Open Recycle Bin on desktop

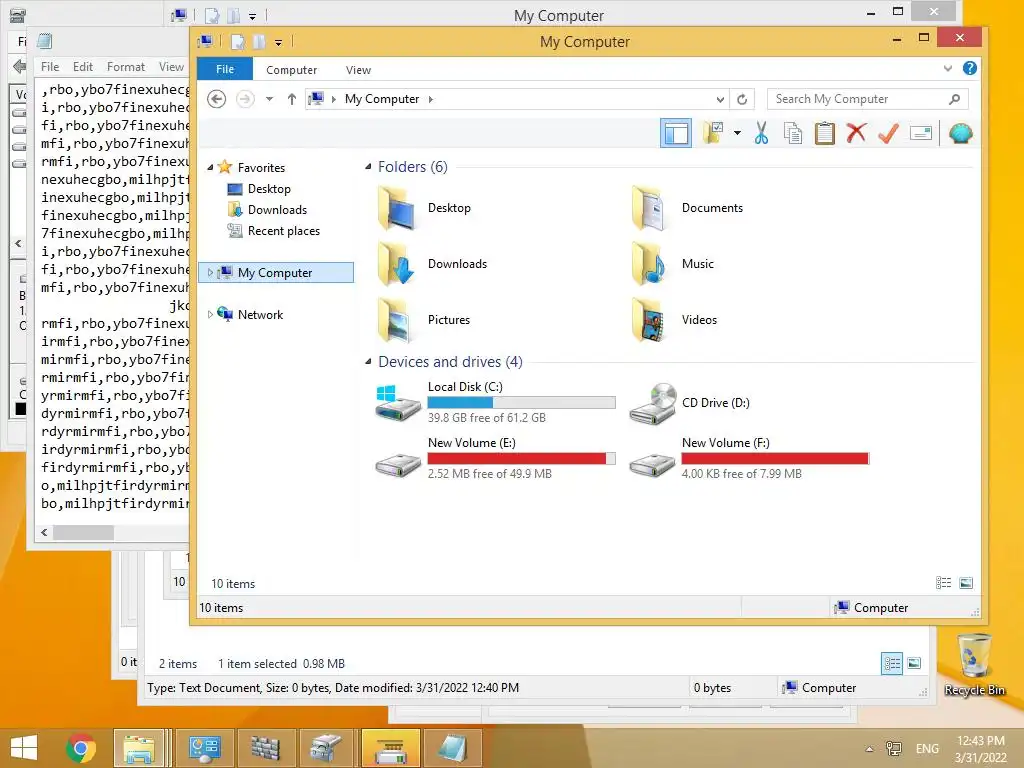coord(974,664)
